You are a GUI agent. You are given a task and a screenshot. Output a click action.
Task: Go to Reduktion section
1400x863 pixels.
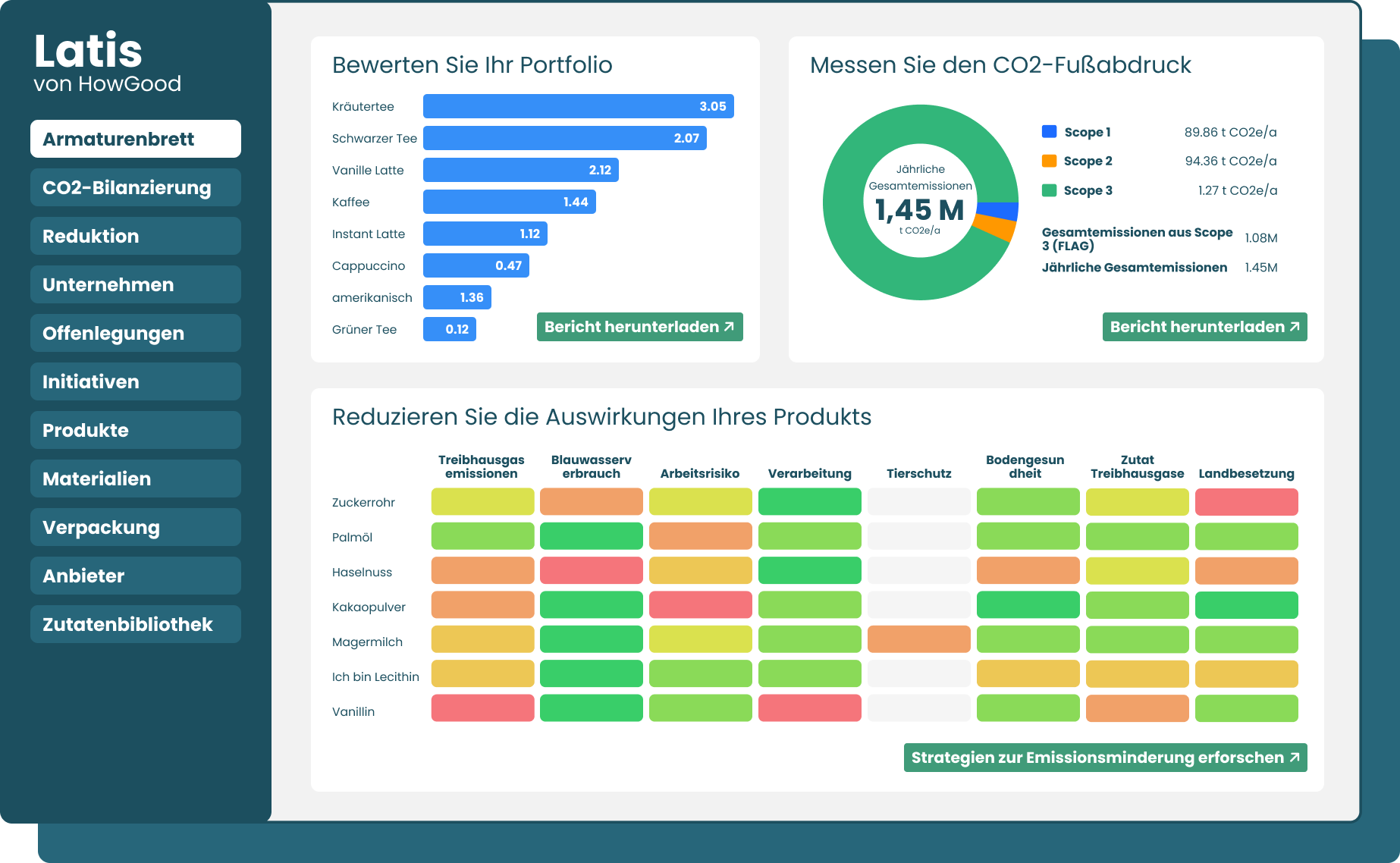point(136,236)
